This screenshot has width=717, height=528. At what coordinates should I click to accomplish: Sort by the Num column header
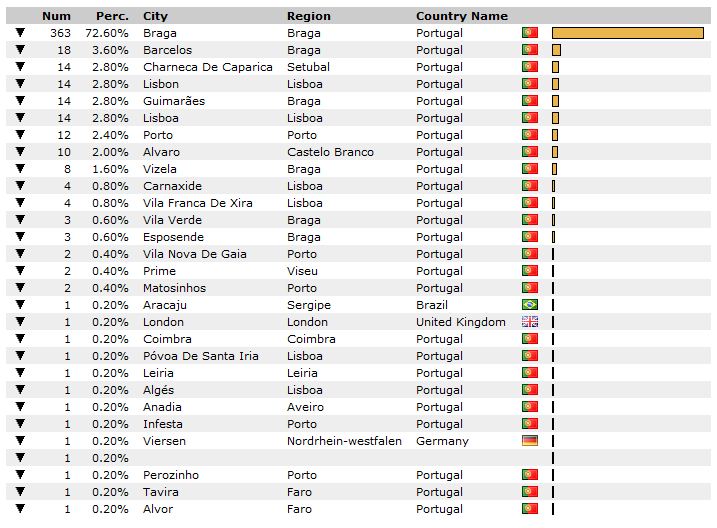(56, 16)
